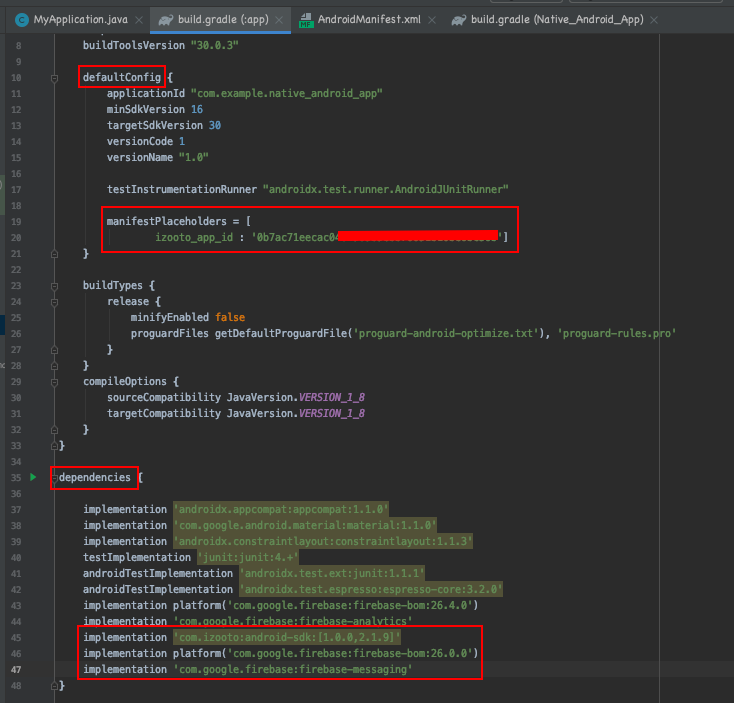Click the com.izooto:android-sdk dependency string

287,637
